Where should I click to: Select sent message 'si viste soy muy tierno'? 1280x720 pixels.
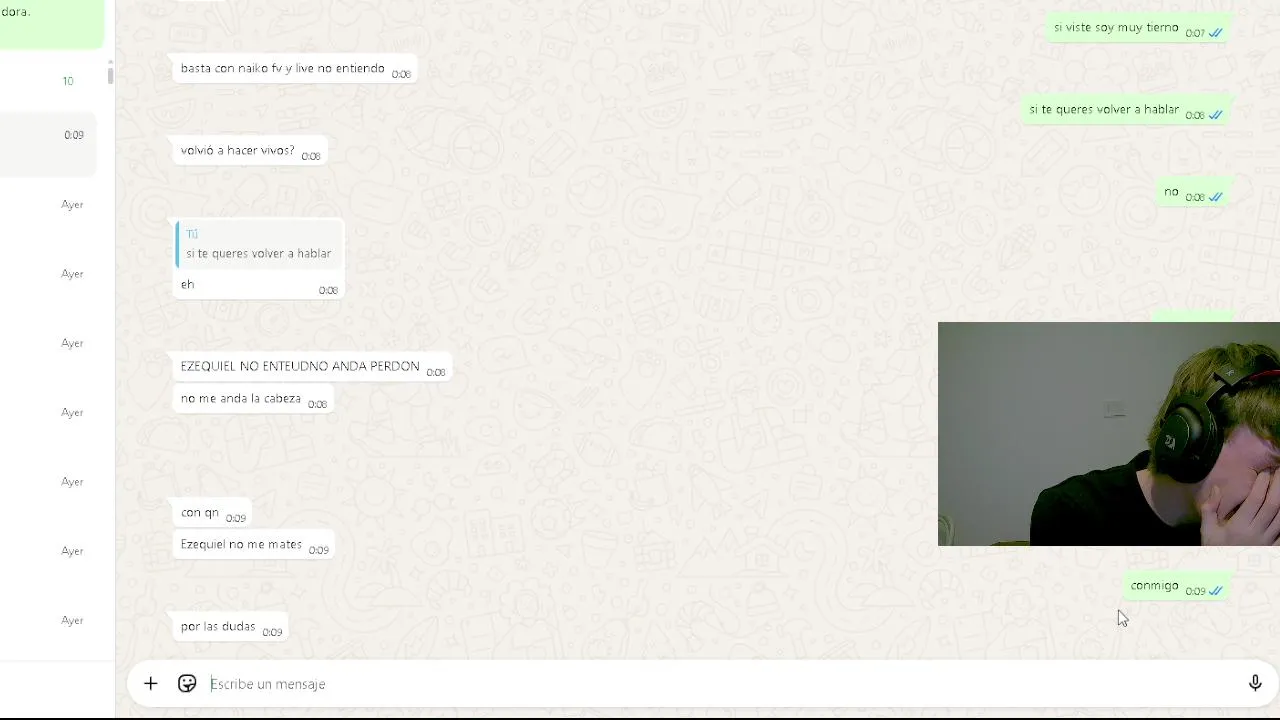pyautogui.click(x=1139, y=28)
